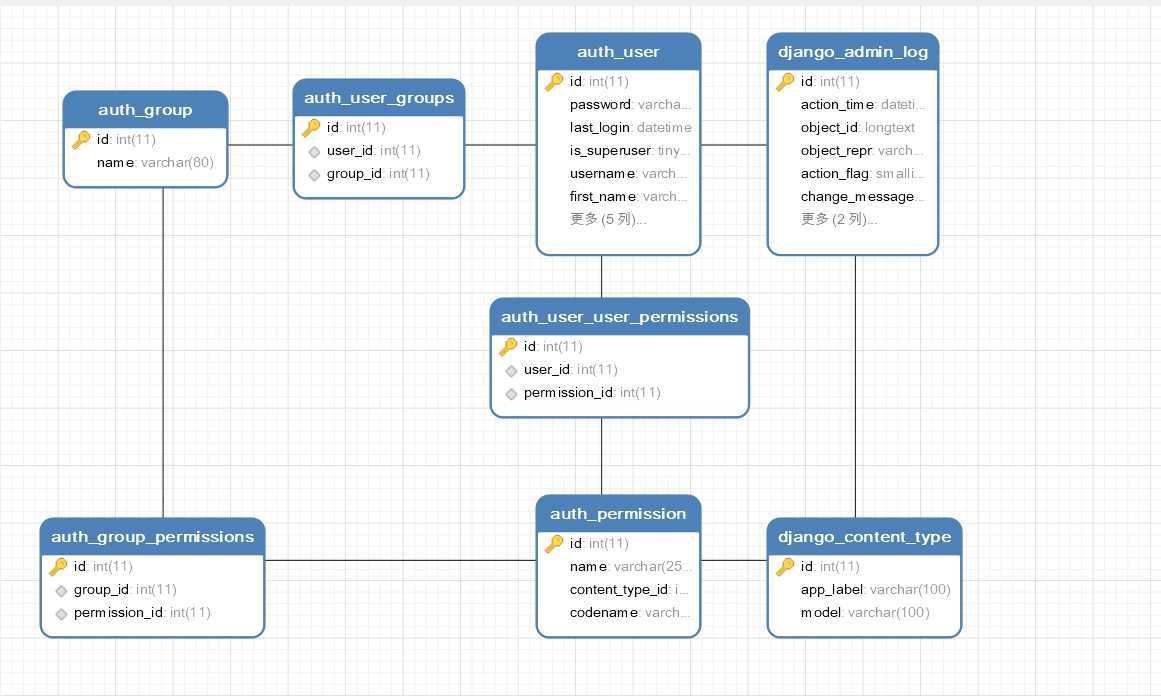Select user_id text in auth_user_groups
Viewport: 1161px width, 696px height.
[x=349, y=150]
